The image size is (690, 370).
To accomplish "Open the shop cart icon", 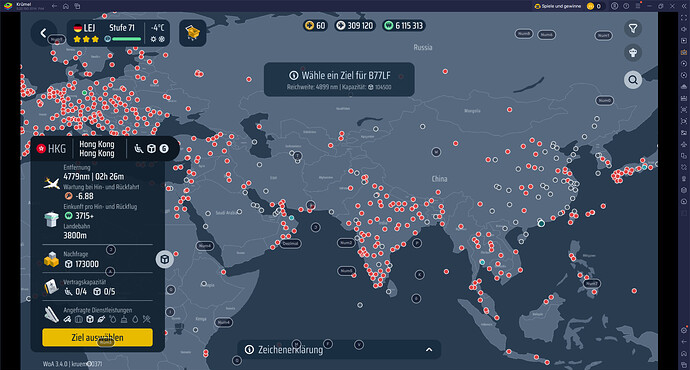I will (193, 33).
